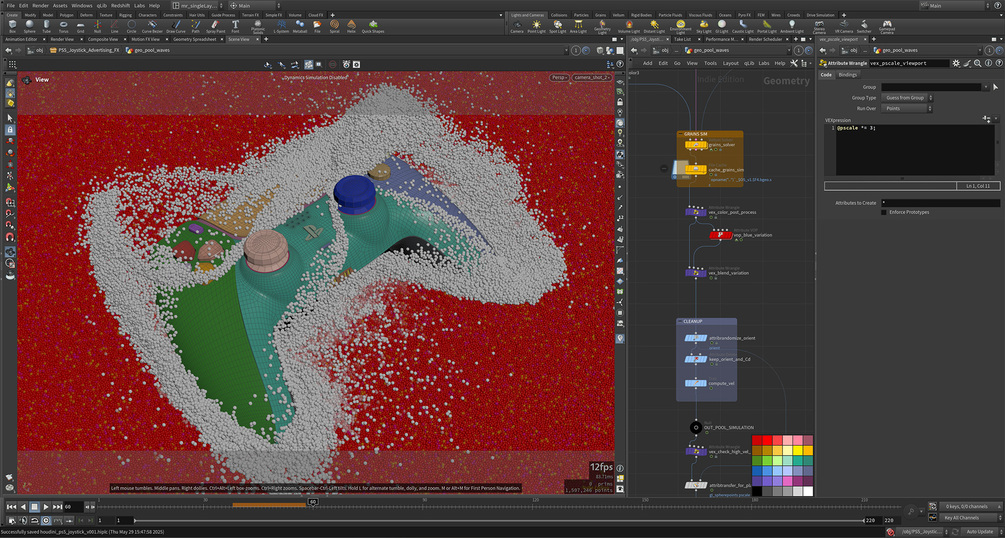
Task: Add a Distant Light from the shelf
Action: tap(654, 26)
